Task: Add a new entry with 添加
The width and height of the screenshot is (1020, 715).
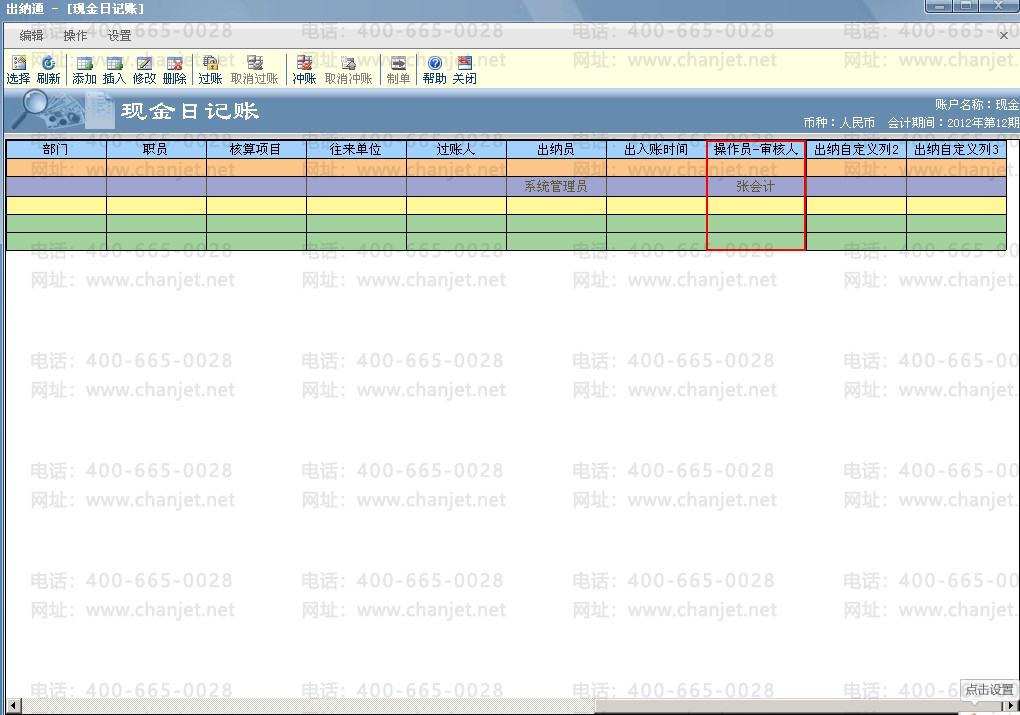Action: [84, 70]
